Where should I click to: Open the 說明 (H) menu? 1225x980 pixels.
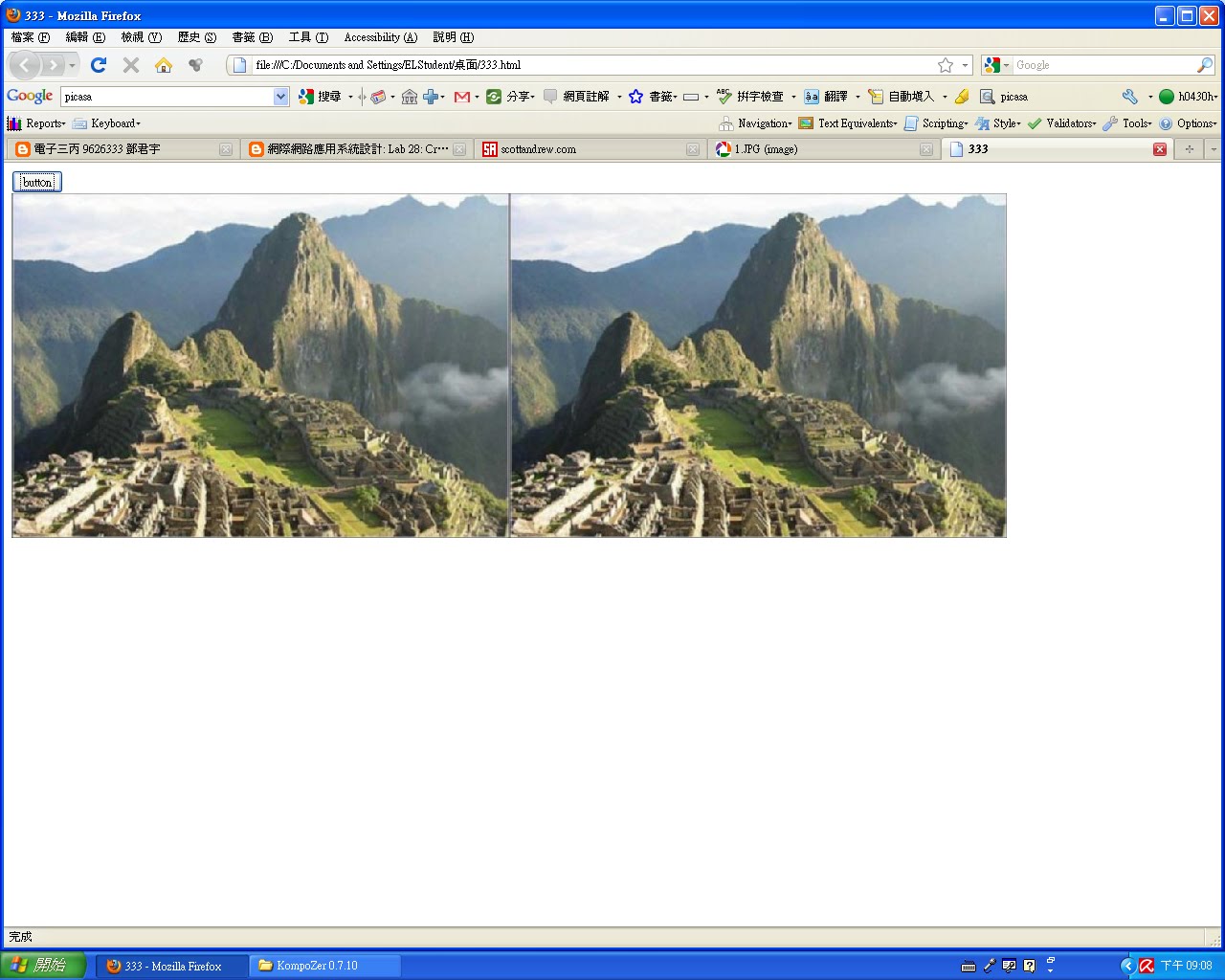[453, 37]
